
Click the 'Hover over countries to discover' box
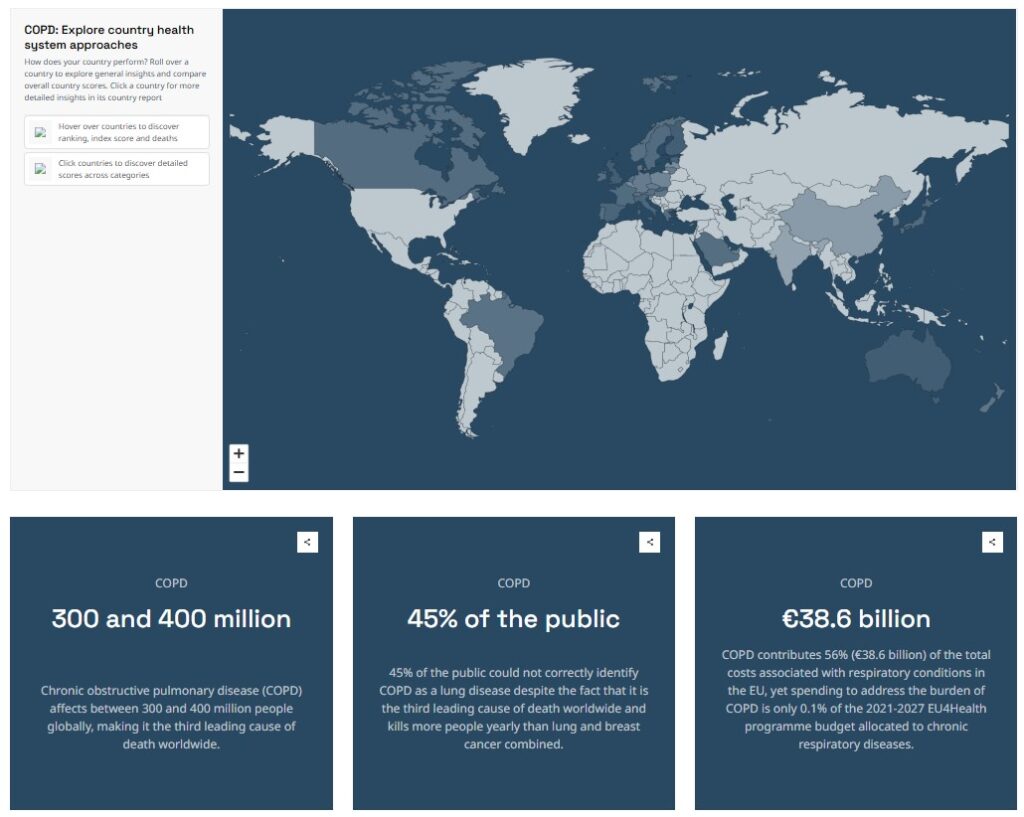(x=117, y=132)
